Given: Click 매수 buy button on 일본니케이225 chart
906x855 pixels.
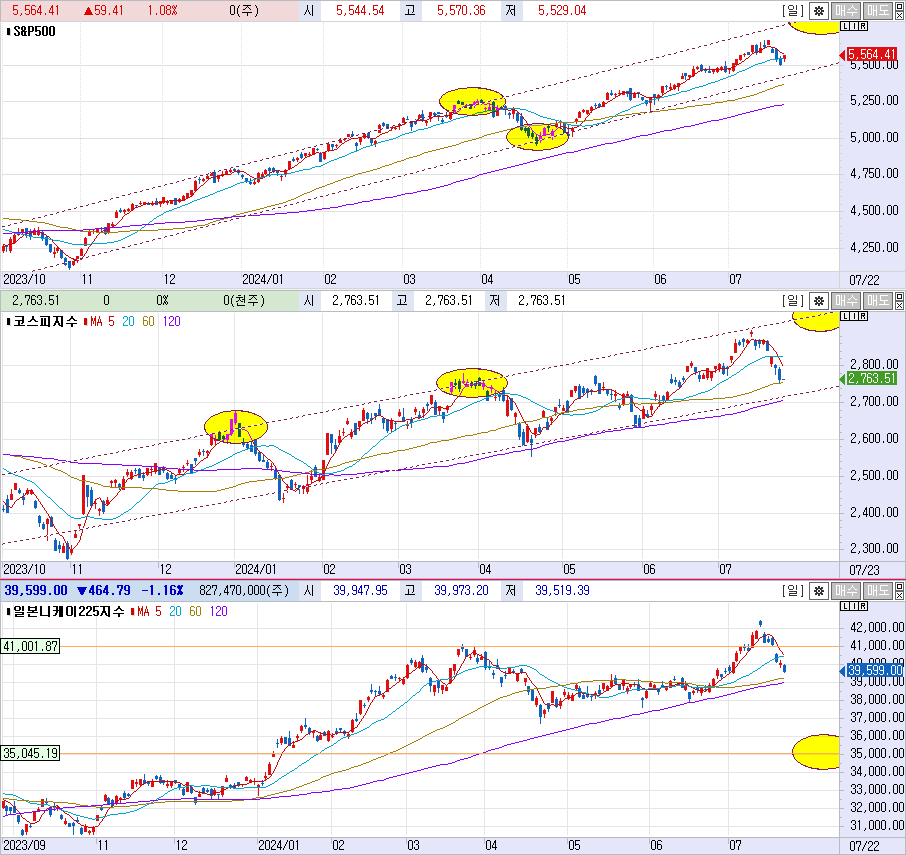Looking at the screenshot, I should 846,590.
